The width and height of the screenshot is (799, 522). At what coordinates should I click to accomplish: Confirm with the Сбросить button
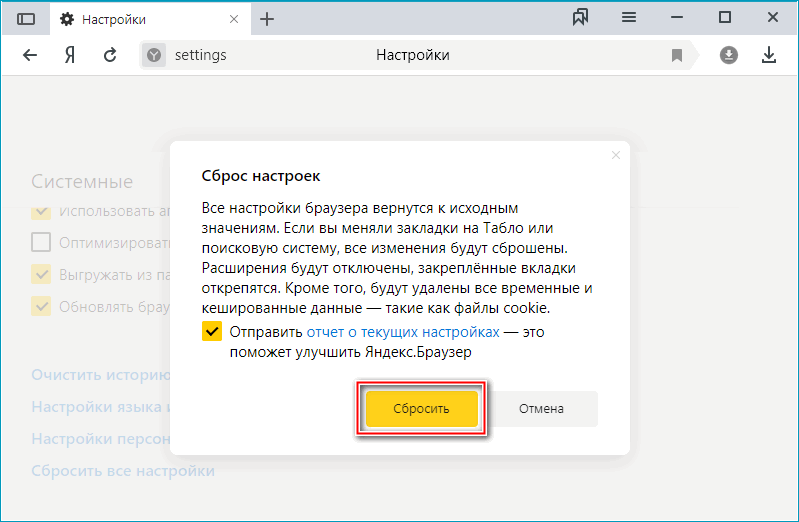click(421, 408)
